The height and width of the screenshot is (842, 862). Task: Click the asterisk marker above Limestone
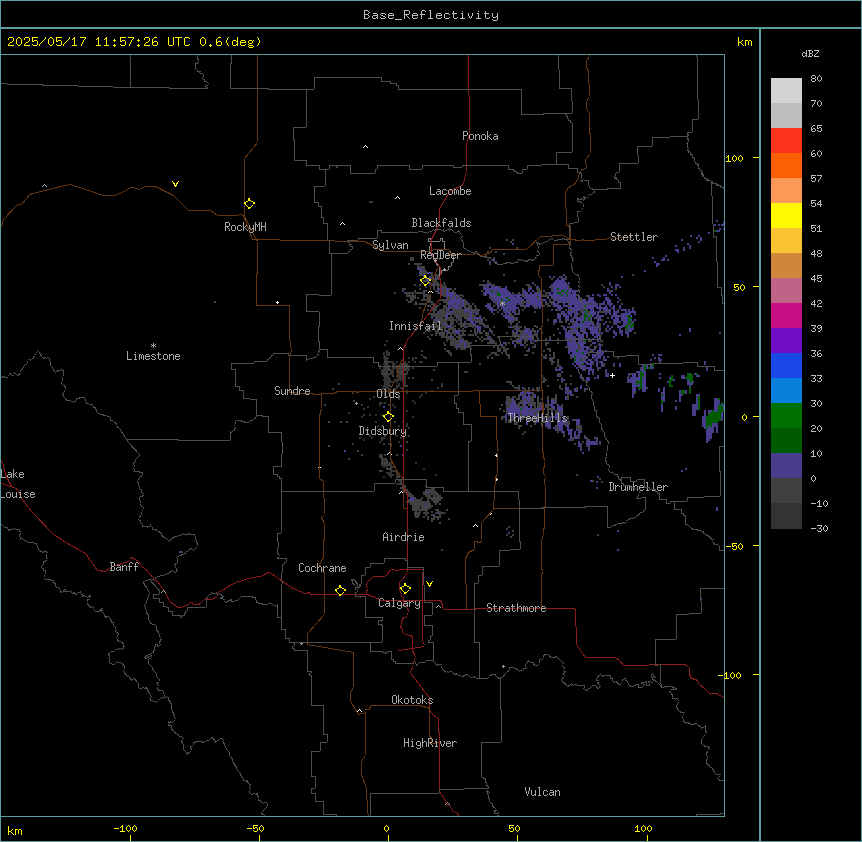pyautogui.click(x=153, y=346)
